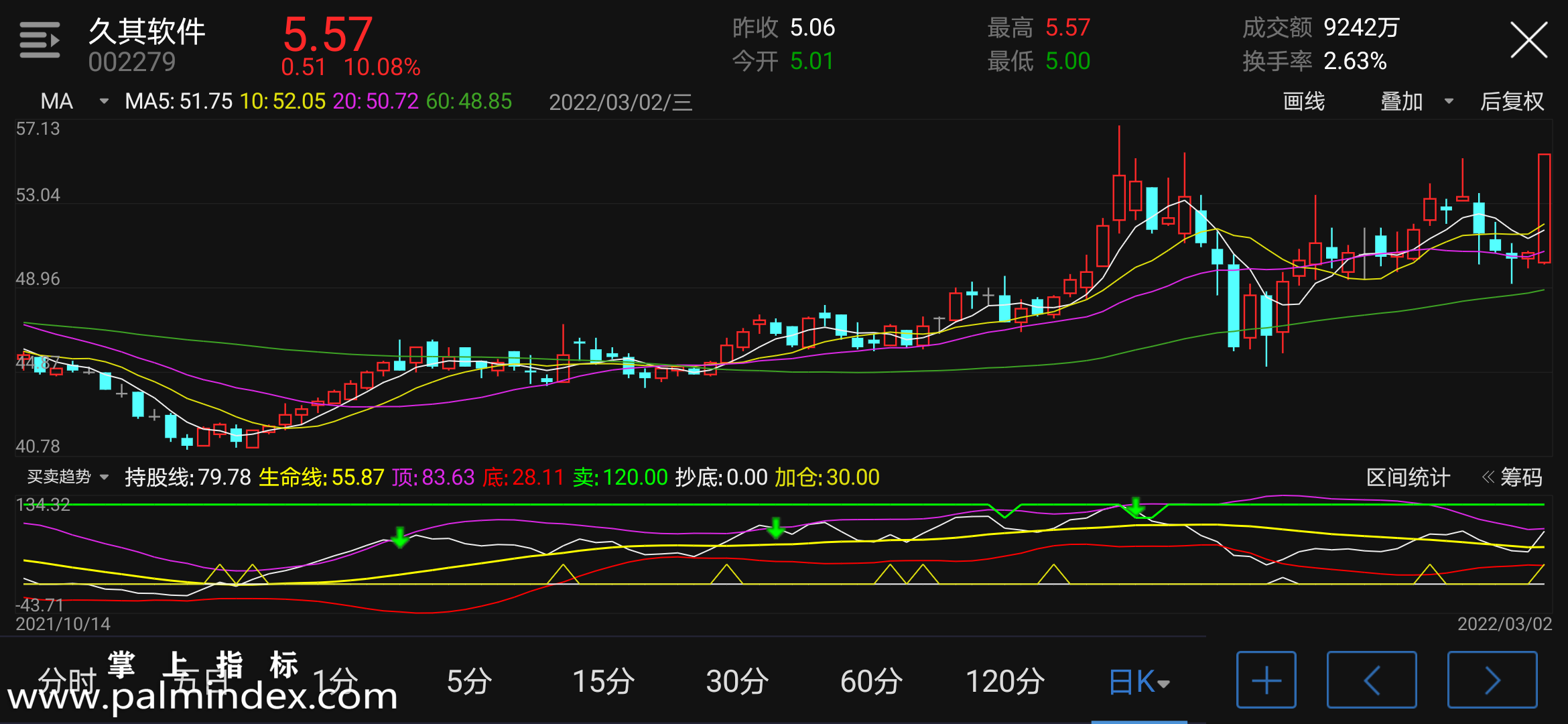This screenshot has width=1568, height=724.
Task: Click the 抄底: 0.00 readout
Action: pyautogui.click(x=722, y=477)
